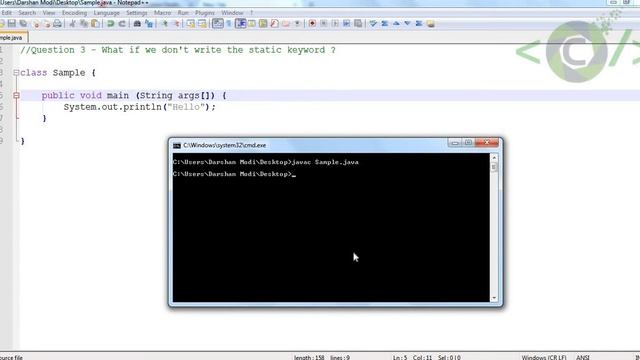Click 'Windows (CR LF)' status bar entry
640x360 pixels.
(544, 357)
